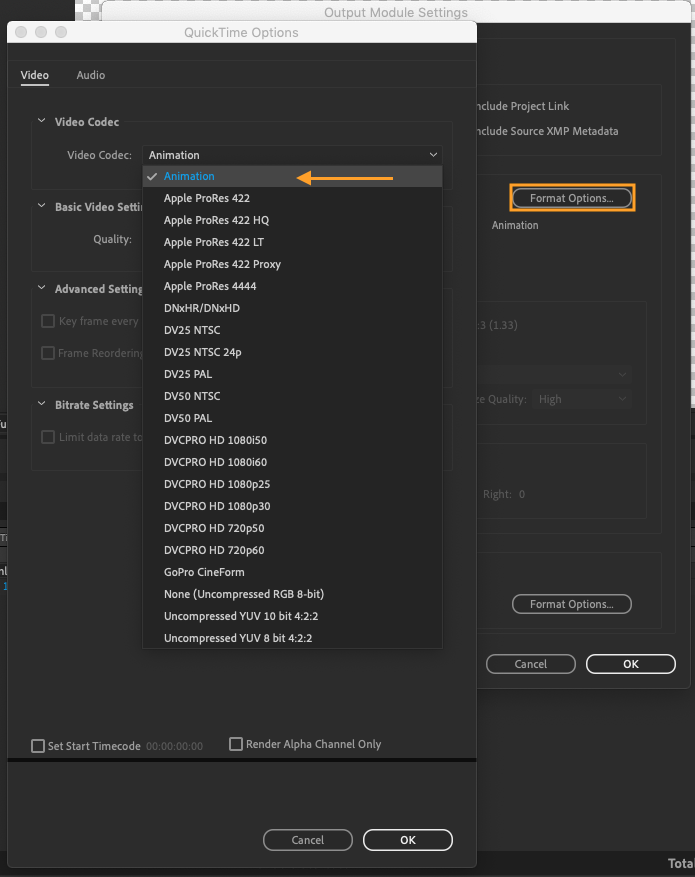
Task: Click OK in Output Module Settings
Action: (630, 664)
